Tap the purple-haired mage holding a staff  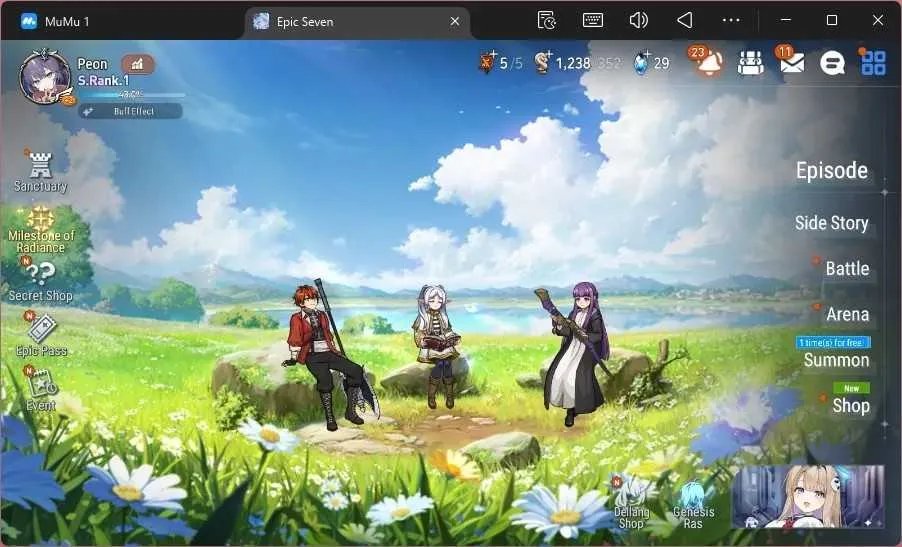tap(575, 353)
